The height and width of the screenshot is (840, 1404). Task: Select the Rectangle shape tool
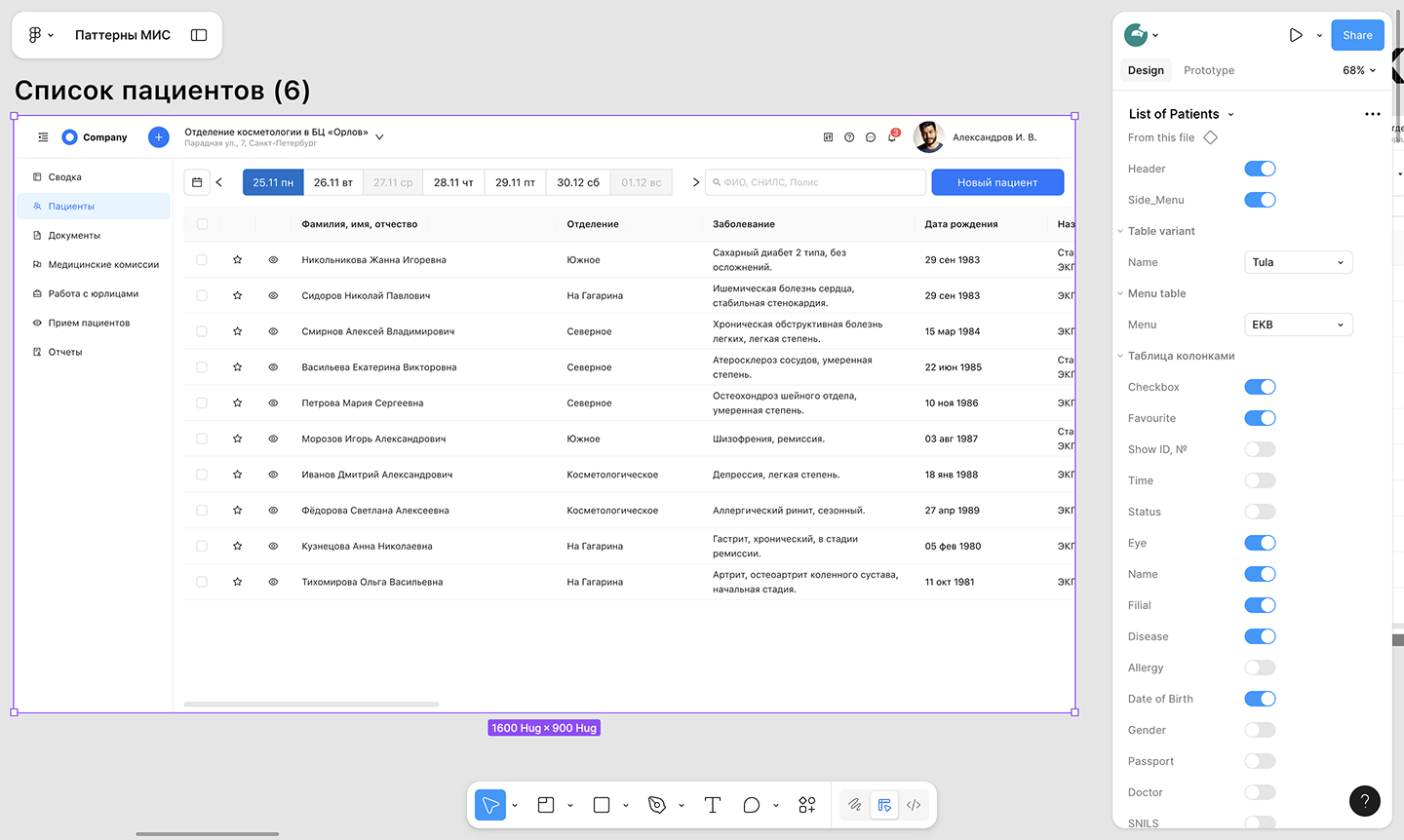click(602, 805)
